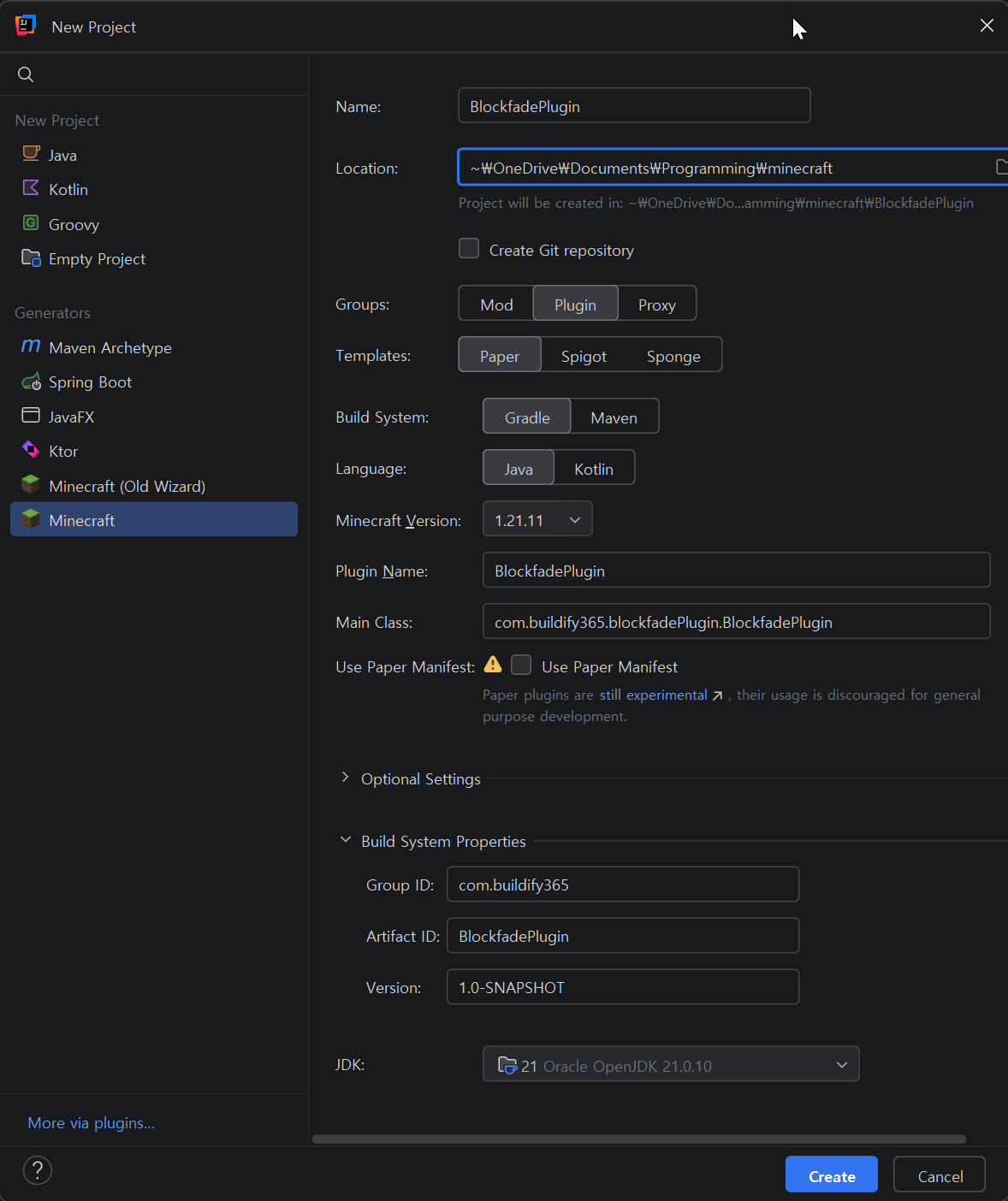1008x1201 pixels.
Task: Select the Plugin group option
Action: pyautogui.click(x=575, y=305)
